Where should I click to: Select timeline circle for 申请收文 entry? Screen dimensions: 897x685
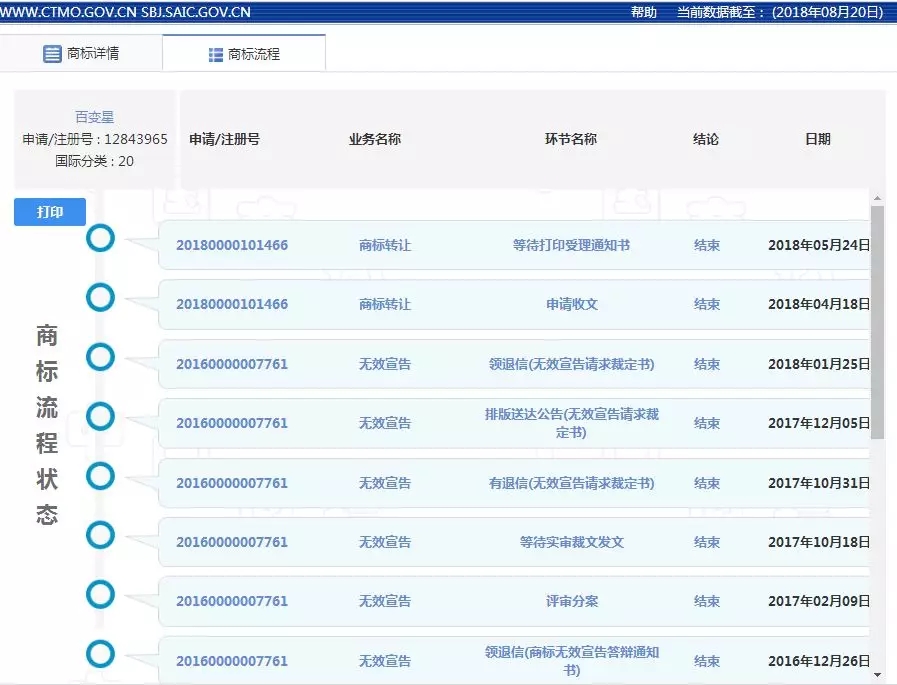click(100, 297)
